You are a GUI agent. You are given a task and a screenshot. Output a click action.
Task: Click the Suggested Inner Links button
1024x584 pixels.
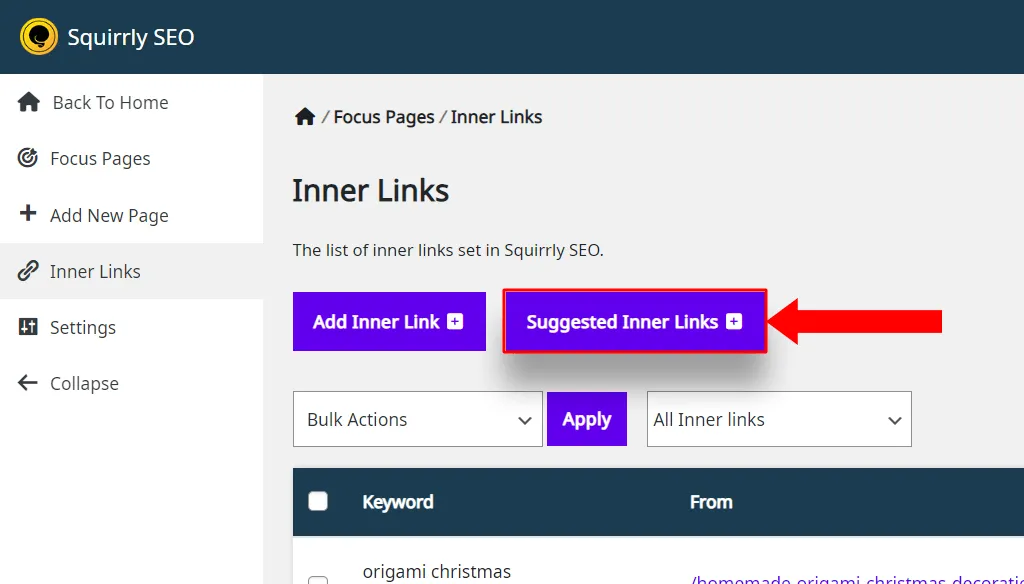point(635,321)
